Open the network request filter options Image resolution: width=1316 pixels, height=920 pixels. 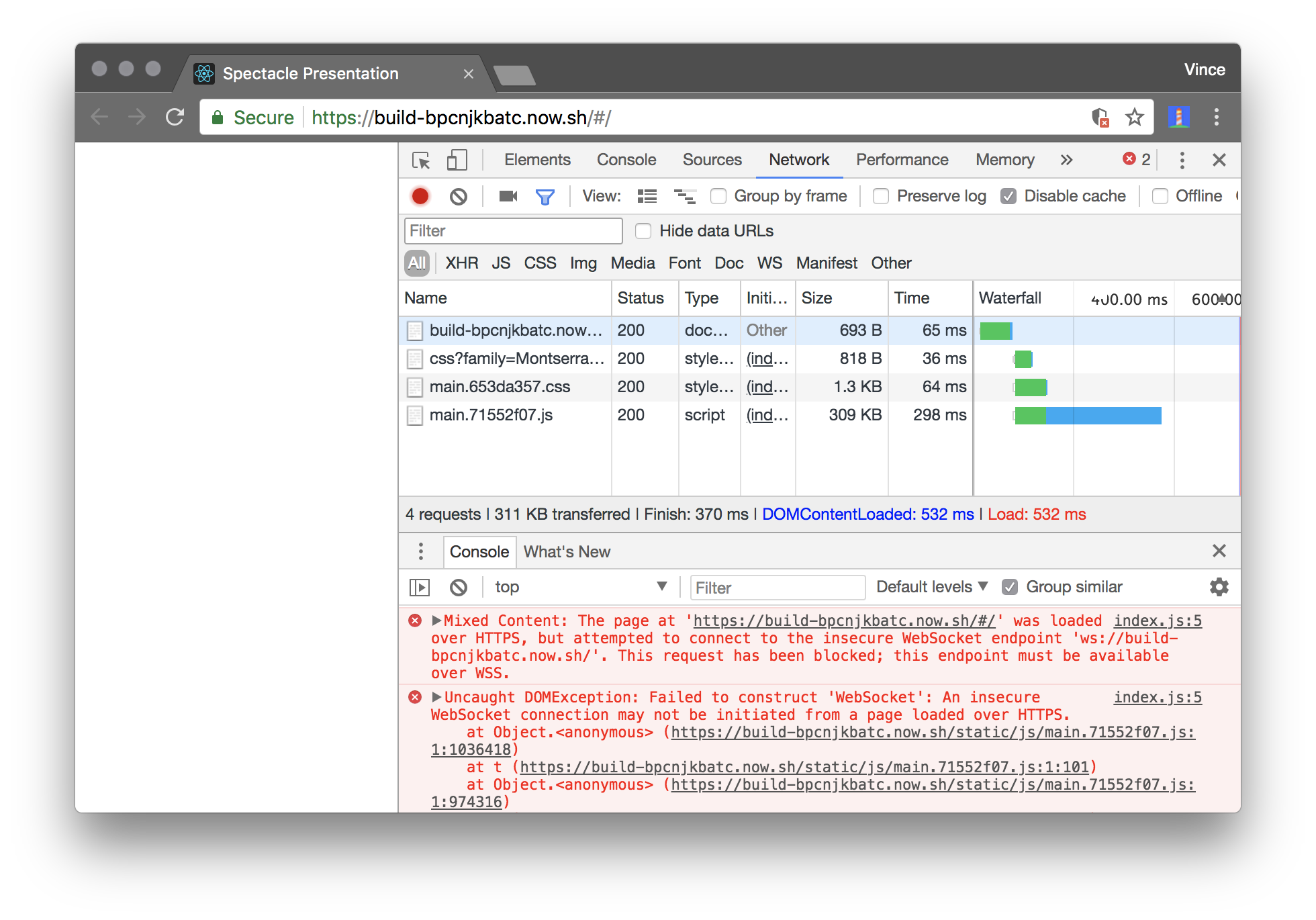[x=545, y=196]
